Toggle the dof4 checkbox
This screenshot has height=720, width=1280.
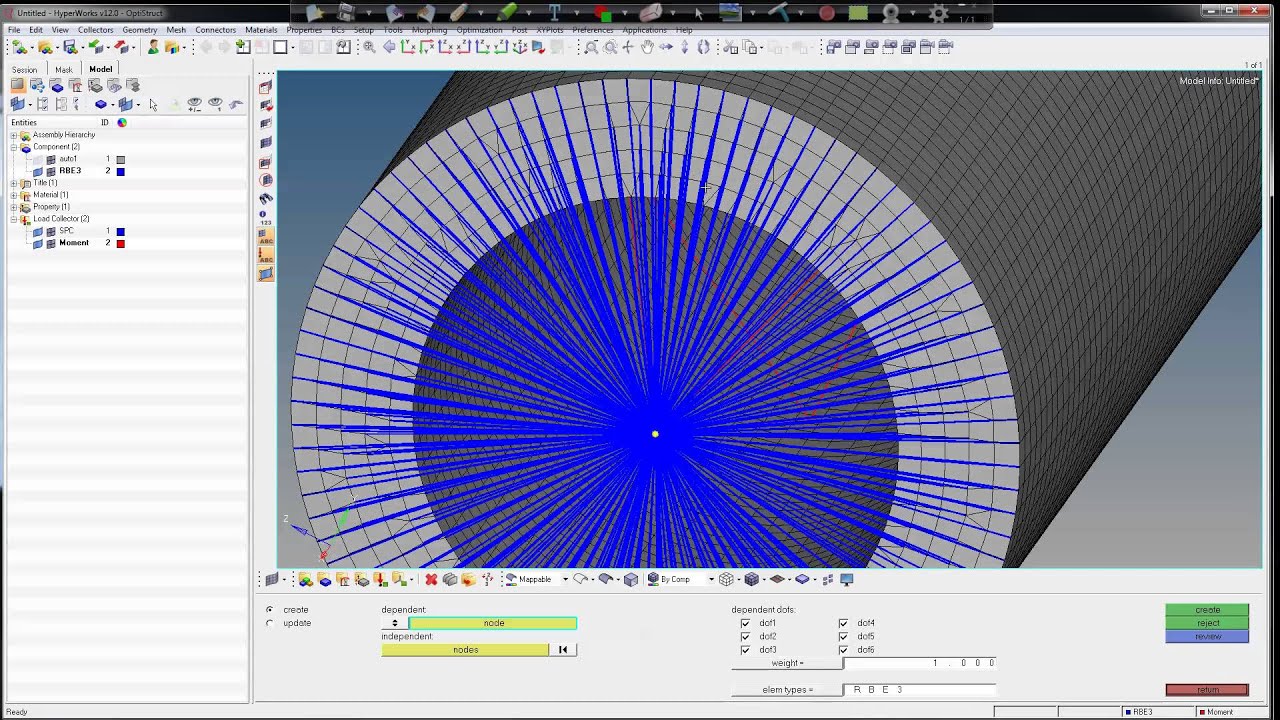(843, 623)
